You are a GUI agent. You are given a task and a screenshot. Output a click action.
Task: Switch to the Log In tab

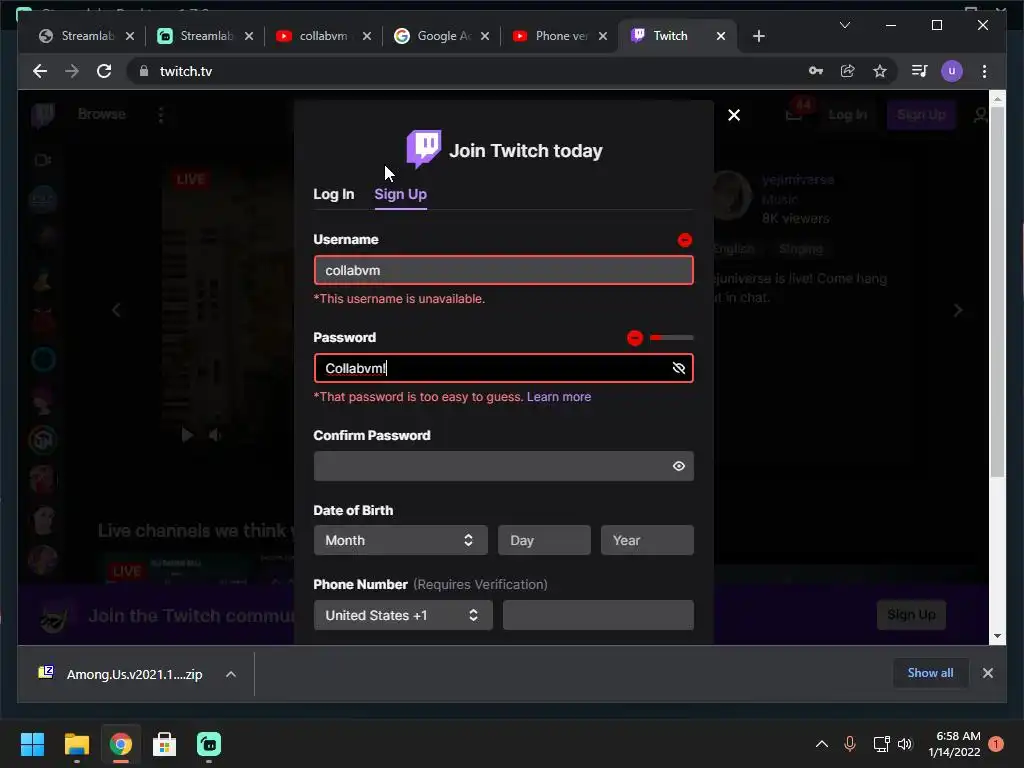pyautogui.click(x=334, y=194)
